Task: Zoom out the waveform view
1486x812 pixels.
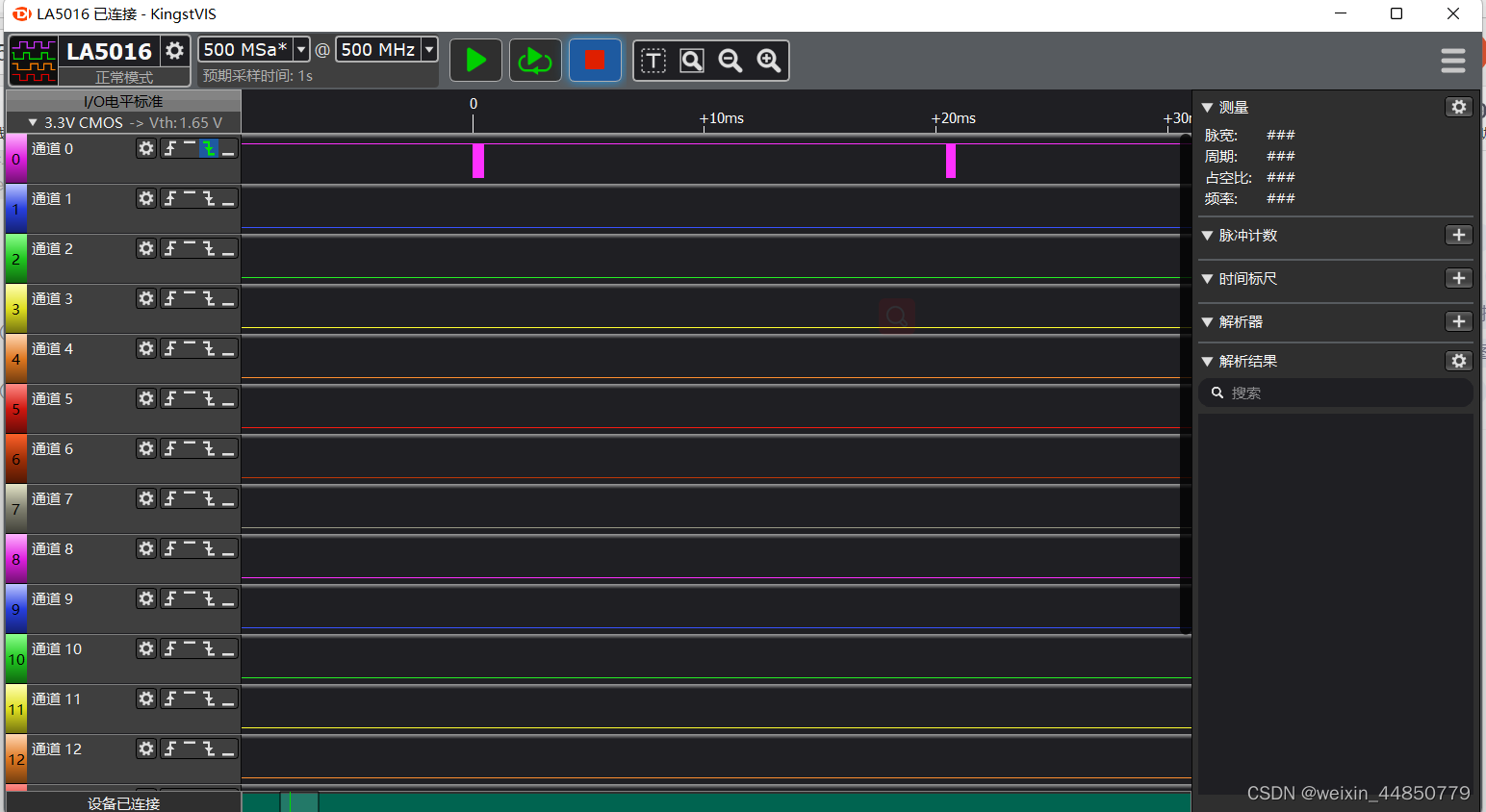Action: click(x=730, y=61)
